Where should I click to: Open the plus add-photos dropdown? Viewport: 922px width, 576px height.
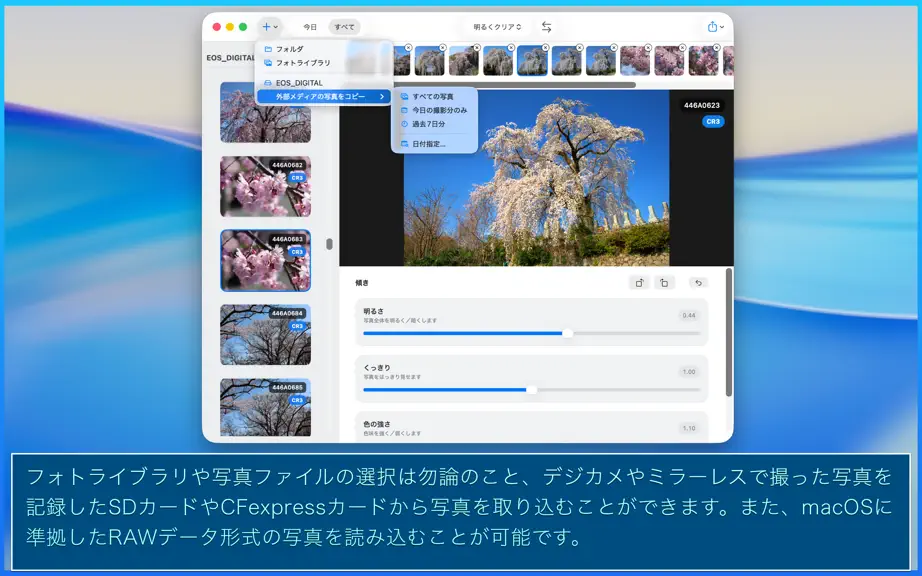point(270,27)
